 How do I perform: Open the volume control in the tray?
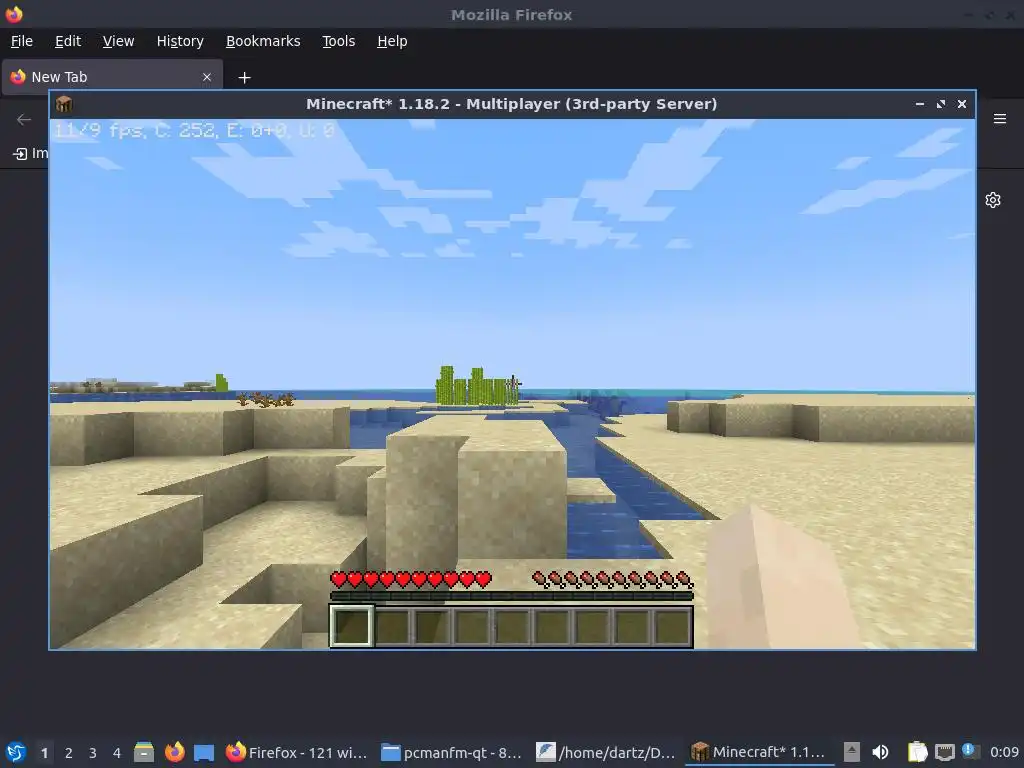pyautogui.click(x=880, y=752)
